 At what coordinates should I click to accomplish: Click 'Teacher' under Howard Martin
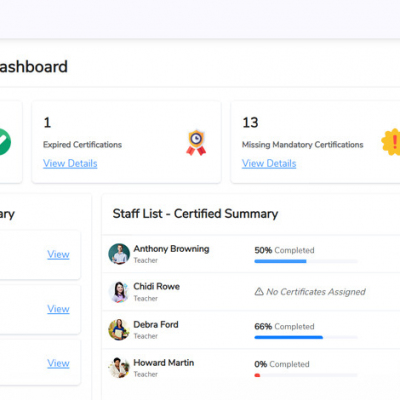(146, 374)
